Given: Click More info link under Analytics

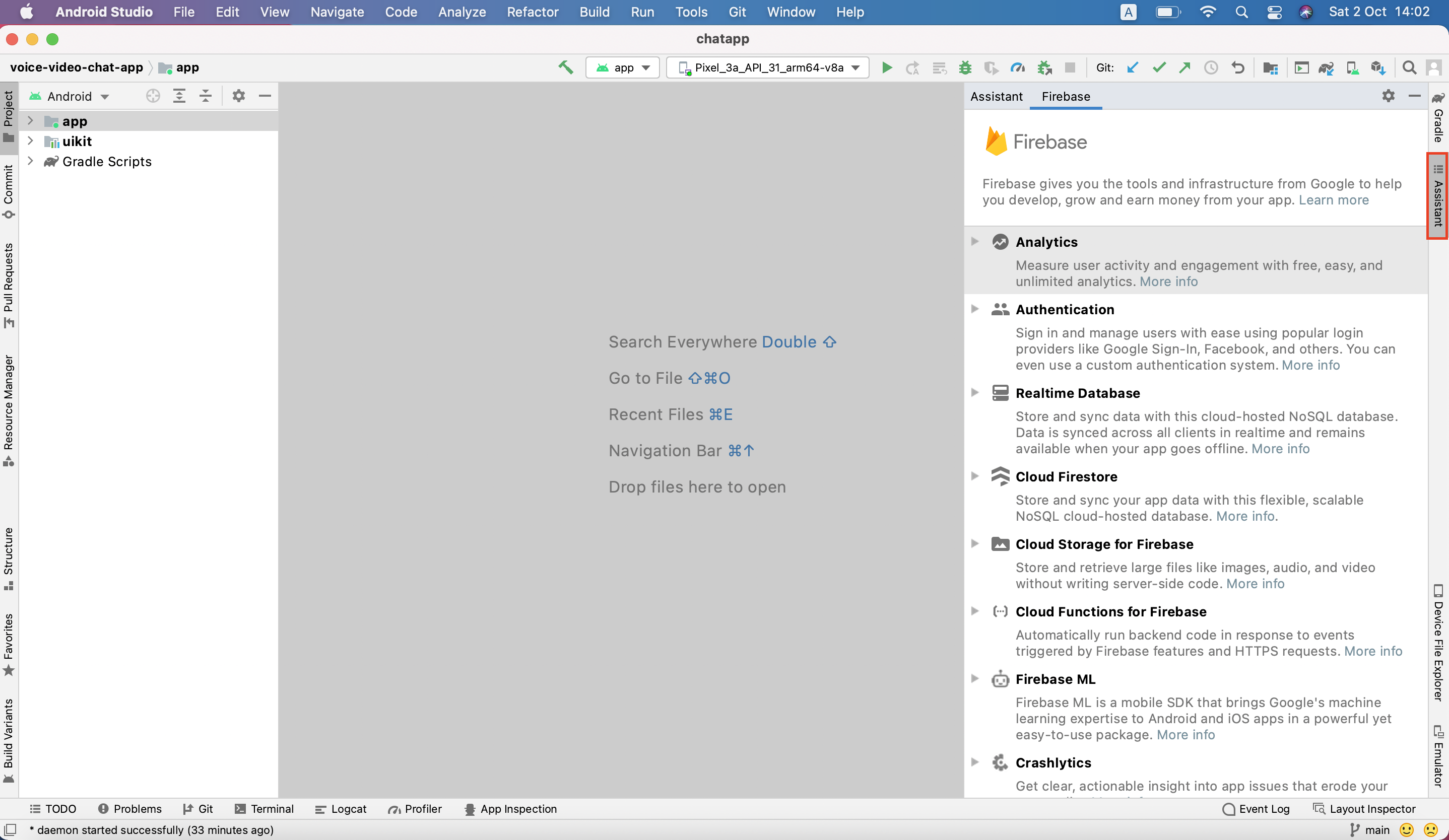Looking at the screenshot, I should pos(1168,282).
